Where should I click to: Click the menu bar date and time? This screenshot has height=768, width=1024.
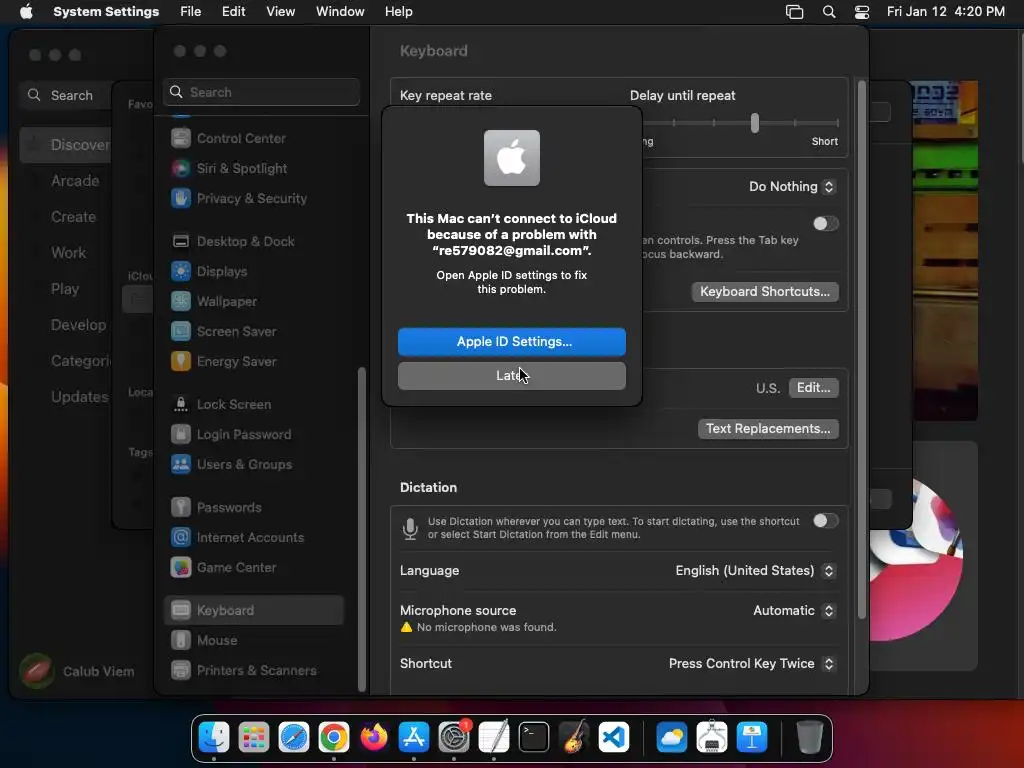[x=946, y=12]
